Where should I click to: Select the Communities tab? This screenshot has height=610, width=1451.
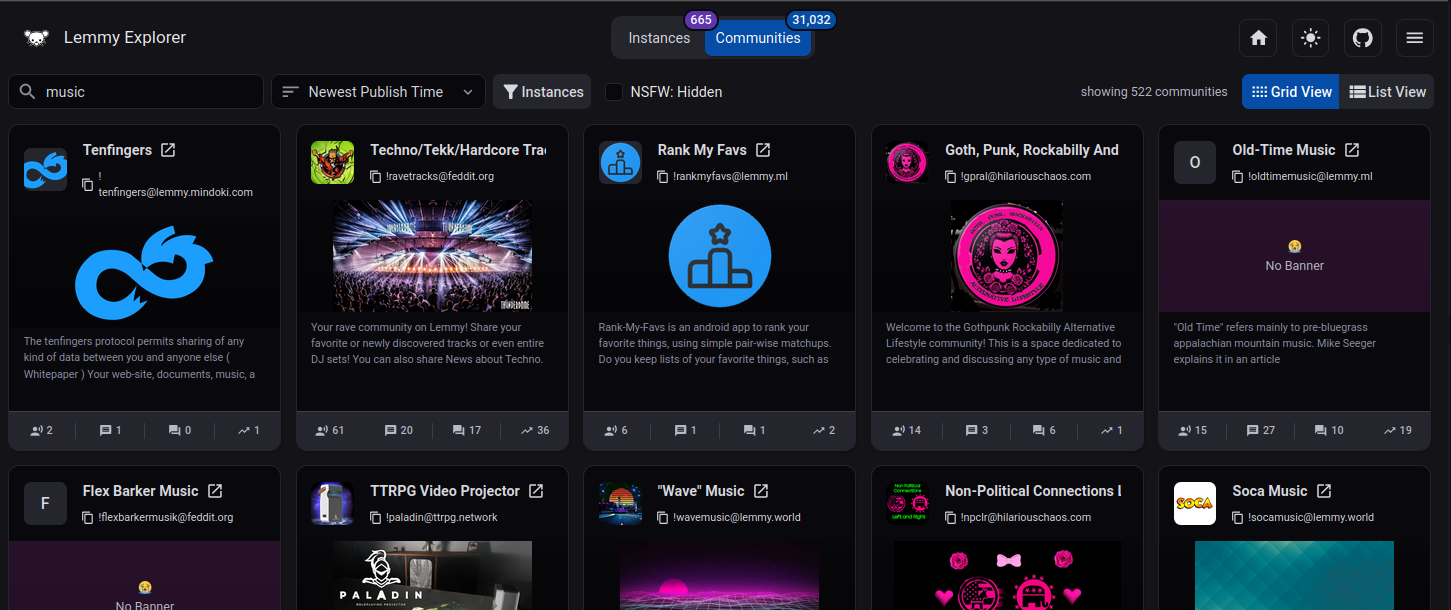pos(757,38)
